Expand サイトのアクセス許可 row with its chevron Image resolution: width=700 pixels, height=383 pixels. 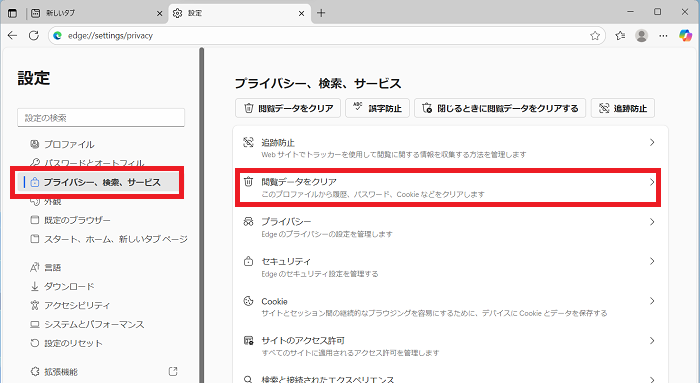pyautogui.click(x=652, y=341)
